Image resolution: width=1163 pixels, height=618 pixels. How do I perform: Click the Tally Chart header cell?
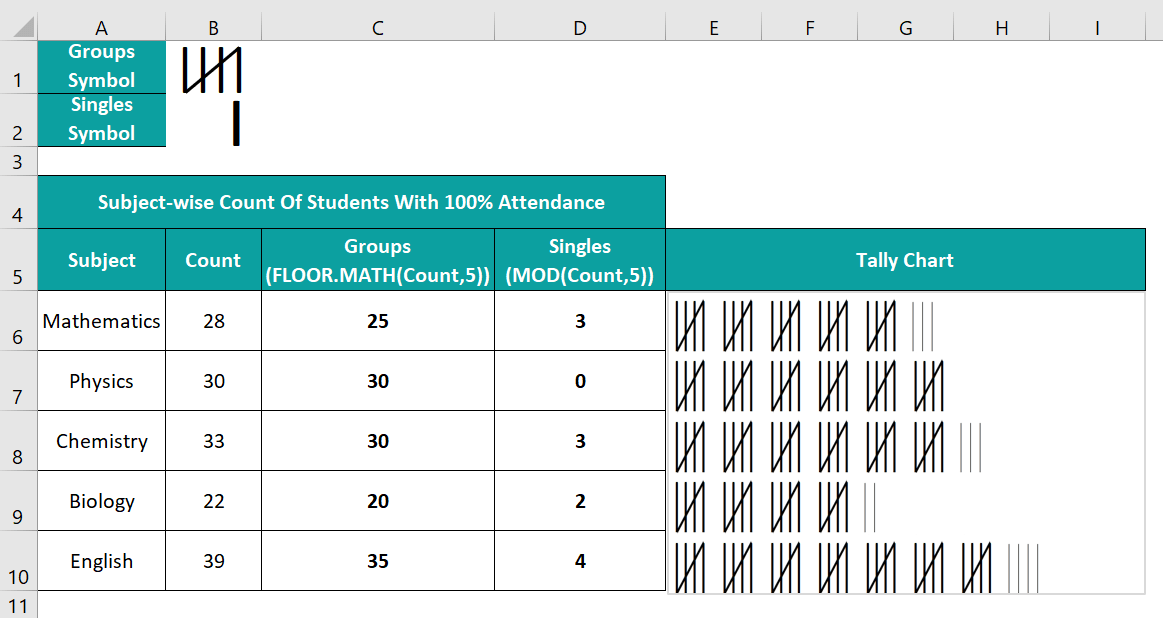pos(904,260)
